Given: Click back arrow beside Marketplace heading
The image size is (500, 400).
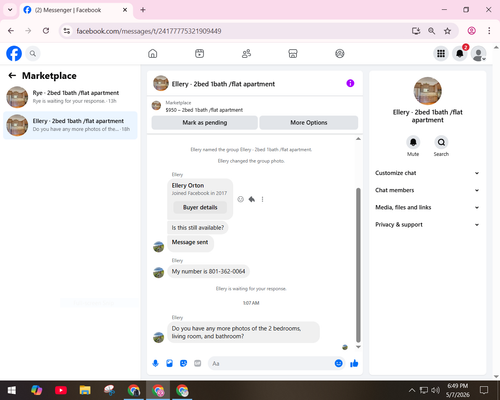Looking at the screenshot, I should pyautogui.click(x=12, y=76).
